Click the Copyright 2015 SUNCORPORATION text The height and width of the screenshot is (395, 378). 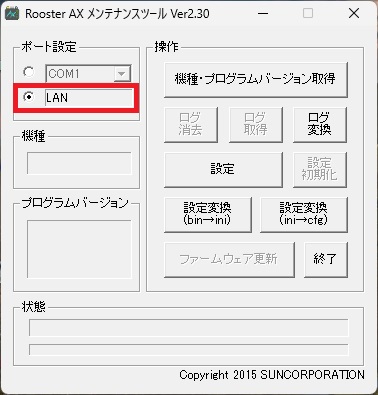272,375
